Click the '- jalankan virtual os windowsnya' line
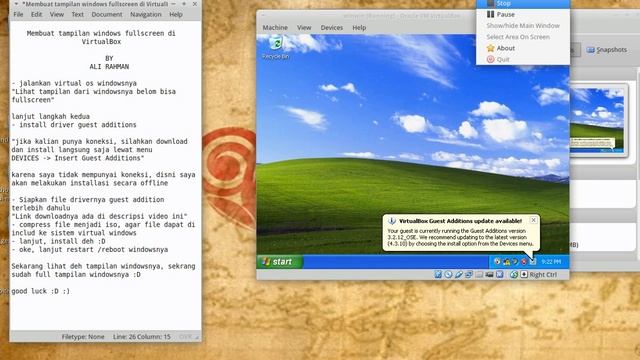Viewport: 640px width, 360px height. pos(74,83)
